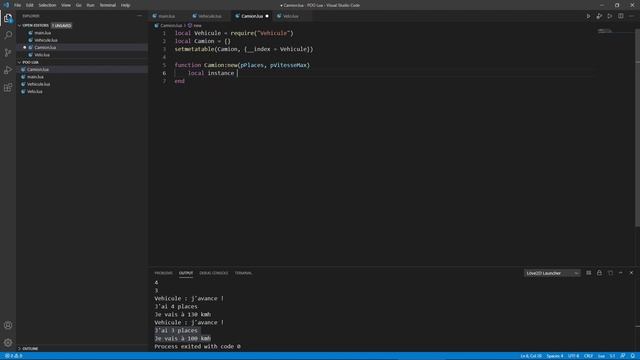Image resolution: width=640 pixels, height=360 pixels.
Task: Open the Manage gear icon
Action: pyautogui.click(x=8, y=342)
